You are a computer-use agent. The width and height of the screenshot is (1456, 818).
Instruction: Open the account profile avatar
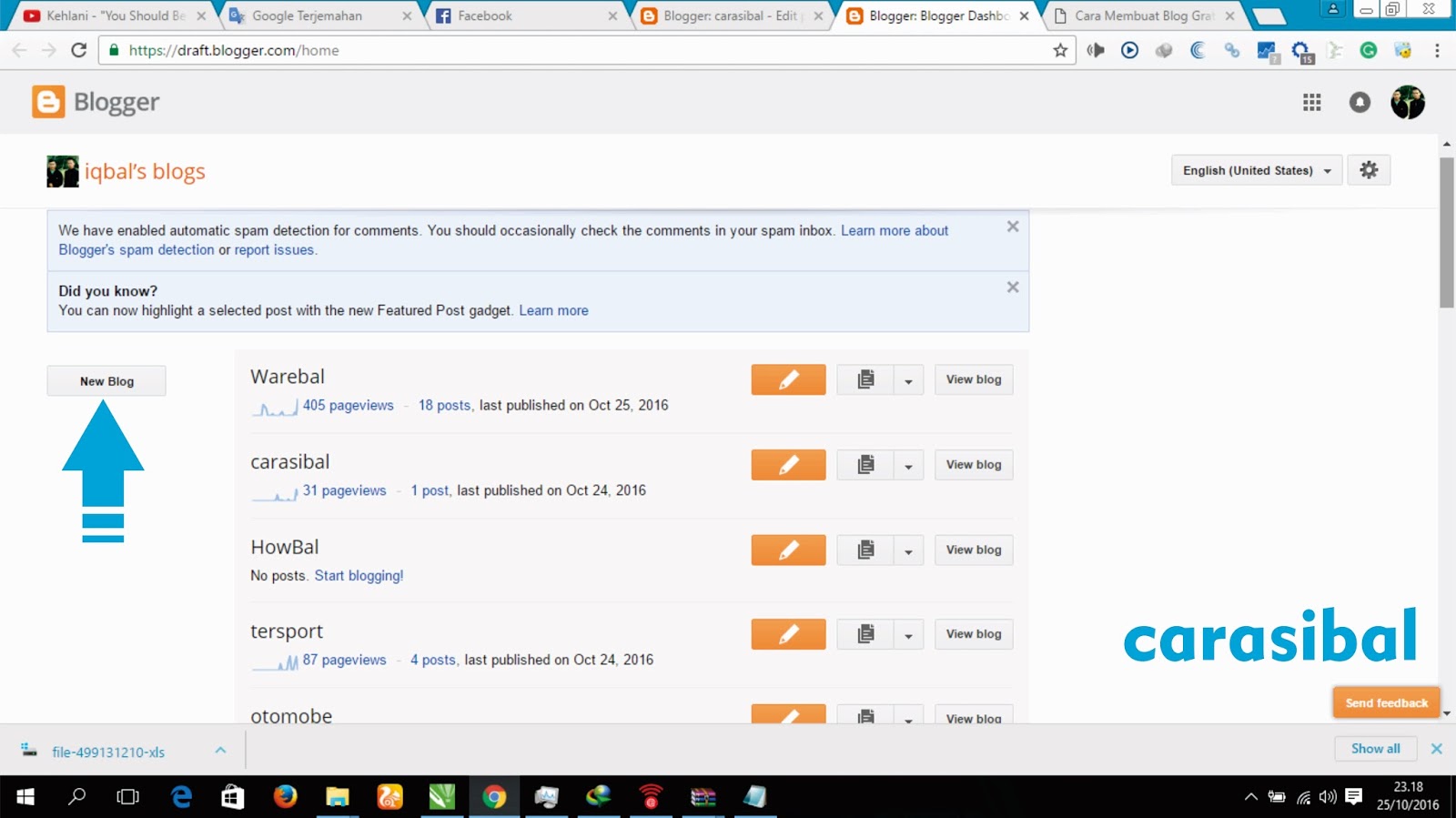tap(1407, 102)
